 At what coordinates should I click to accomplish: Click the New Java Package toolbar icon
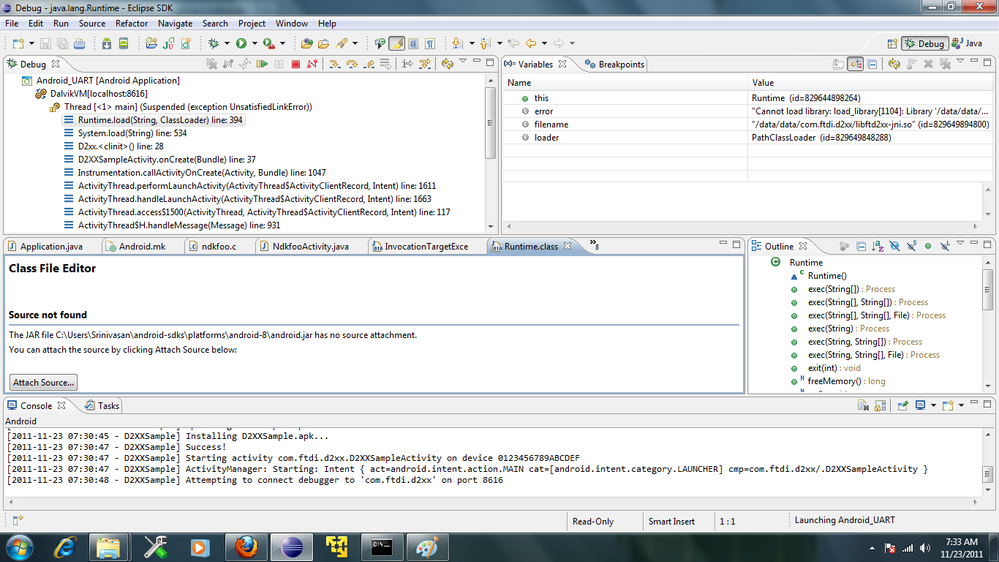point(151,43)
